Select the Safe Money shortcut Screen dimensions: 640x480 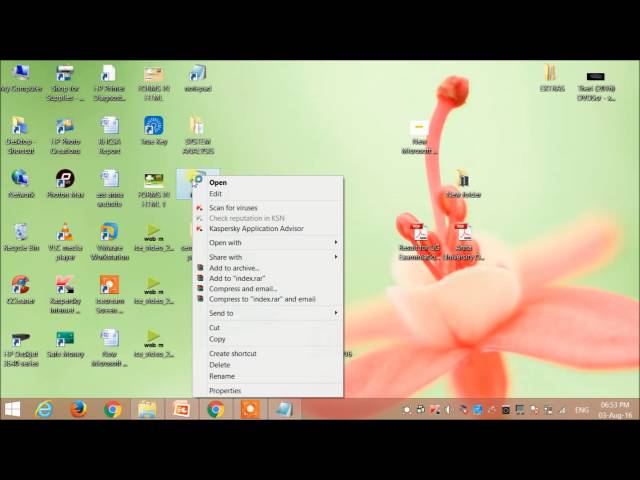65,343
